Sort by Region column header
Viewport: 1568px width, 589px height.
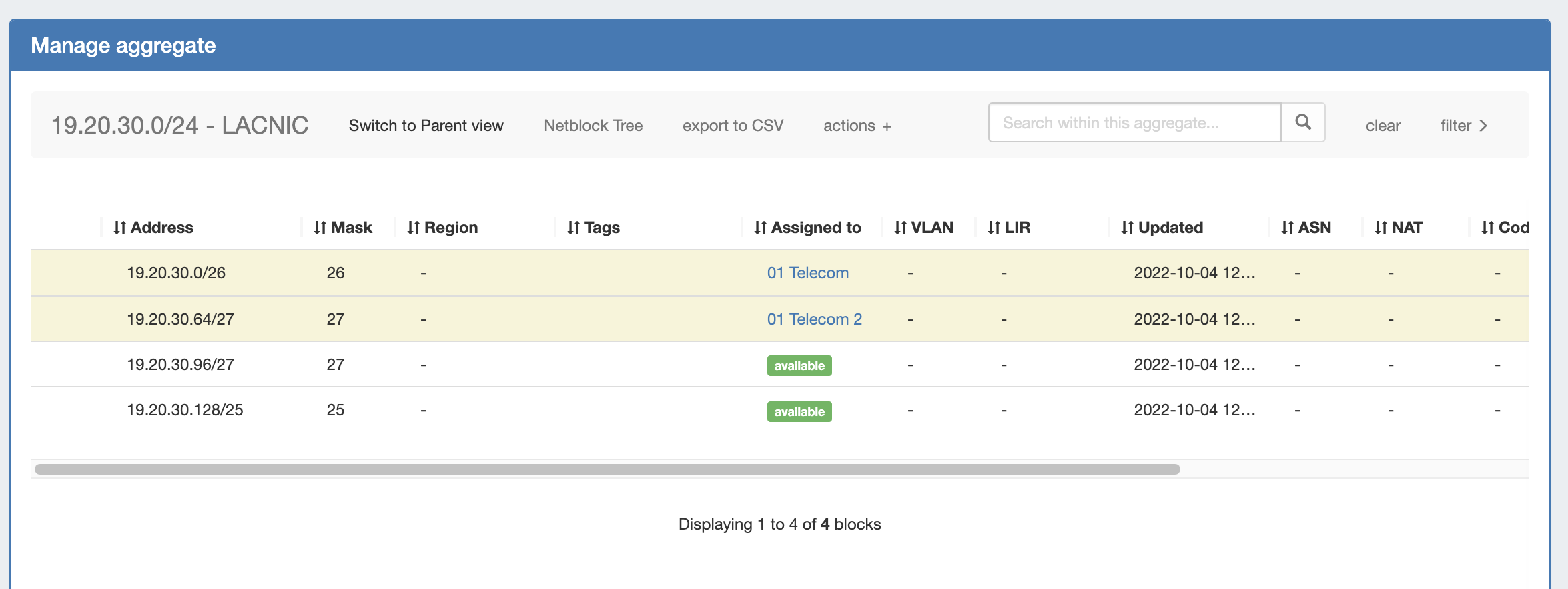[x=442, y=228]
